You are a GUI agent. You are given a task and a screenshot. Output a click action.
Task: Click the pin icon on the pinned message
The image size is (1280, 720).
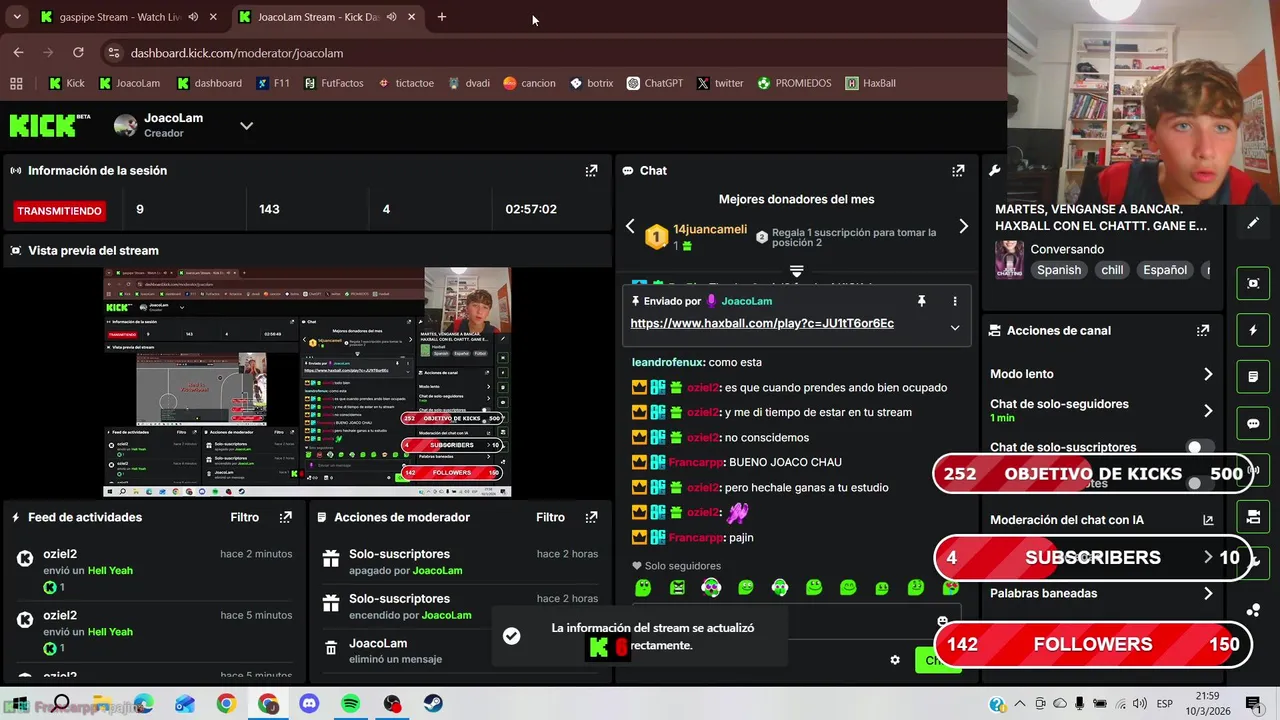coord(921,301)
